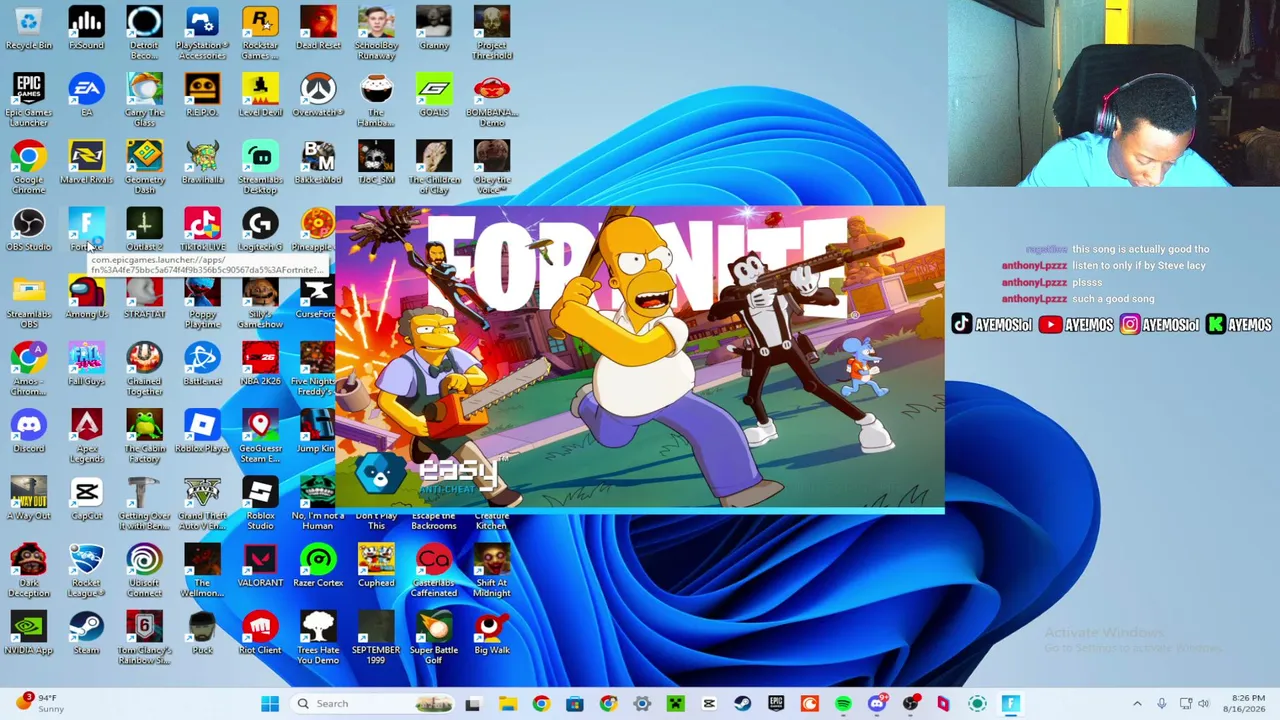Click the PlayStation Accessories desktop shortcut

click(202, 33)
